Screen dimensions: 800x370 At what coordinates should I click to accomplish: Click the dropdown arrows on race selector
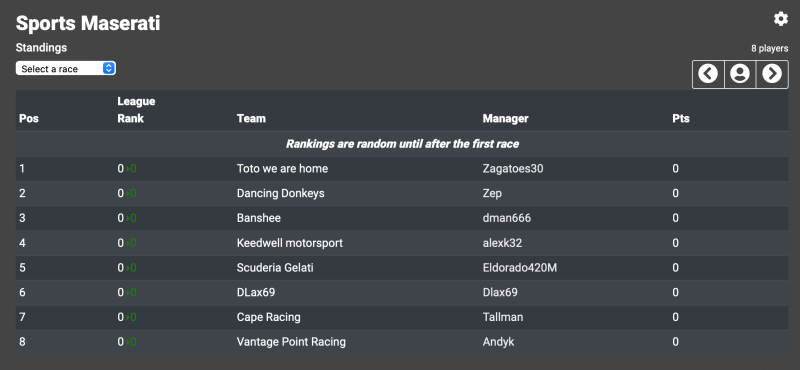click(109, 68)
